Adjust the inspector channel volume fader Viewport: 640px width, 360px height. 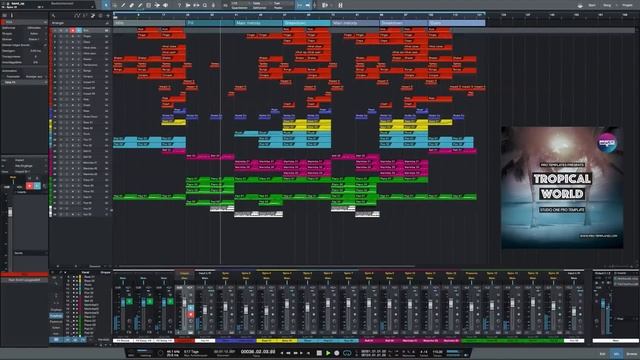10,212
